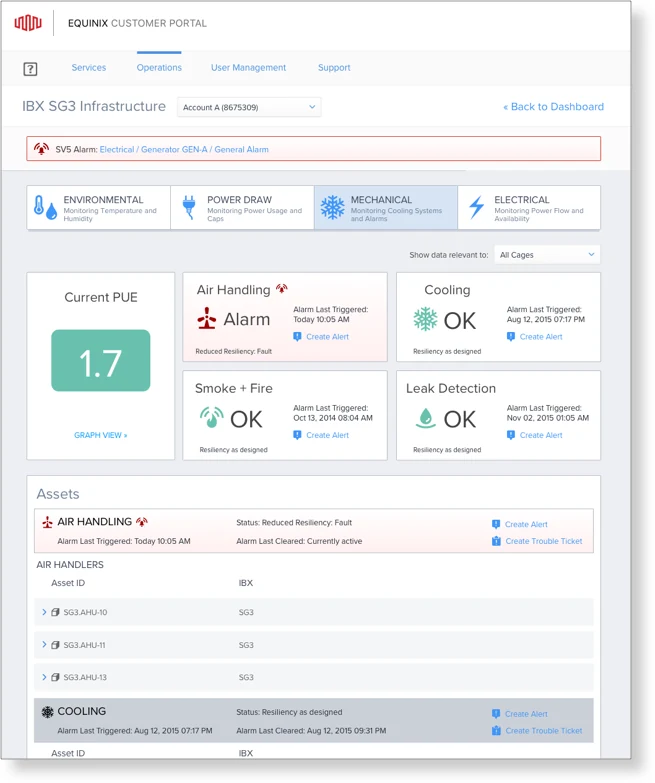Open the Support menu
Viewport: 655px width, 783px height.
(334, 67)
